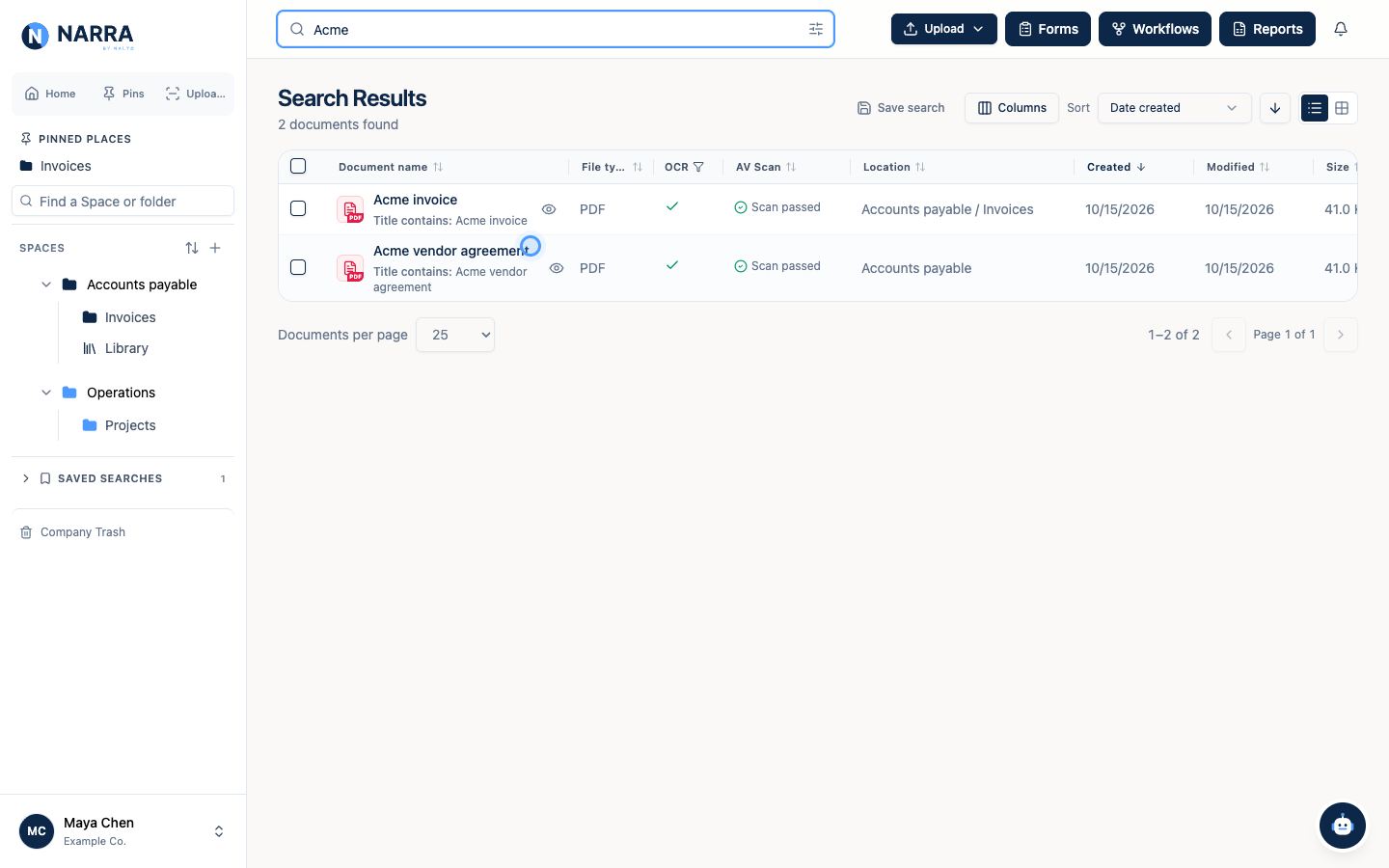Open the pinned Invoices place
This screenshot has width=1389, height=868.
[66, 166]
